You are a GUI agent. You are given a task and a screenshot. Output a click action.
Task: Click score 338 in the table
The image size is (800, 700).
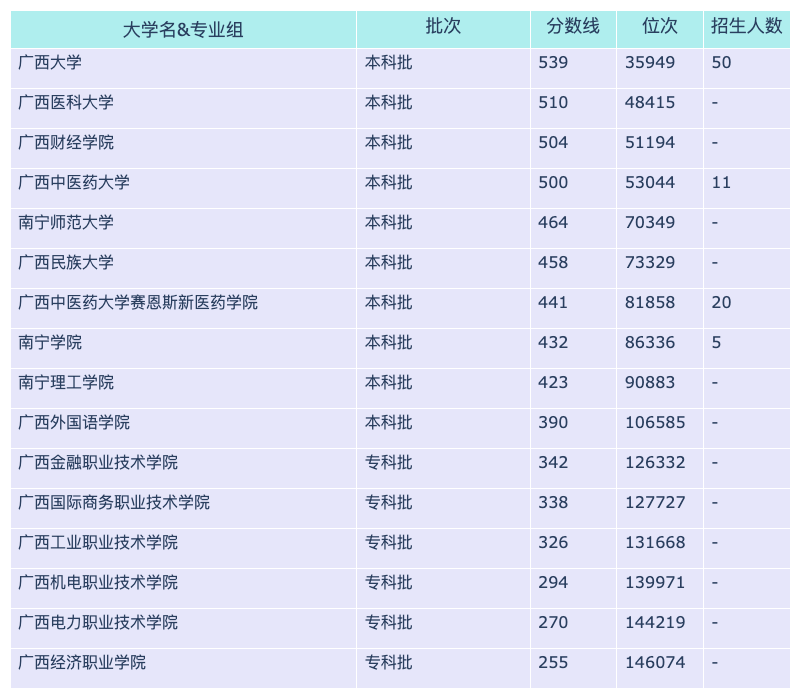553,503
